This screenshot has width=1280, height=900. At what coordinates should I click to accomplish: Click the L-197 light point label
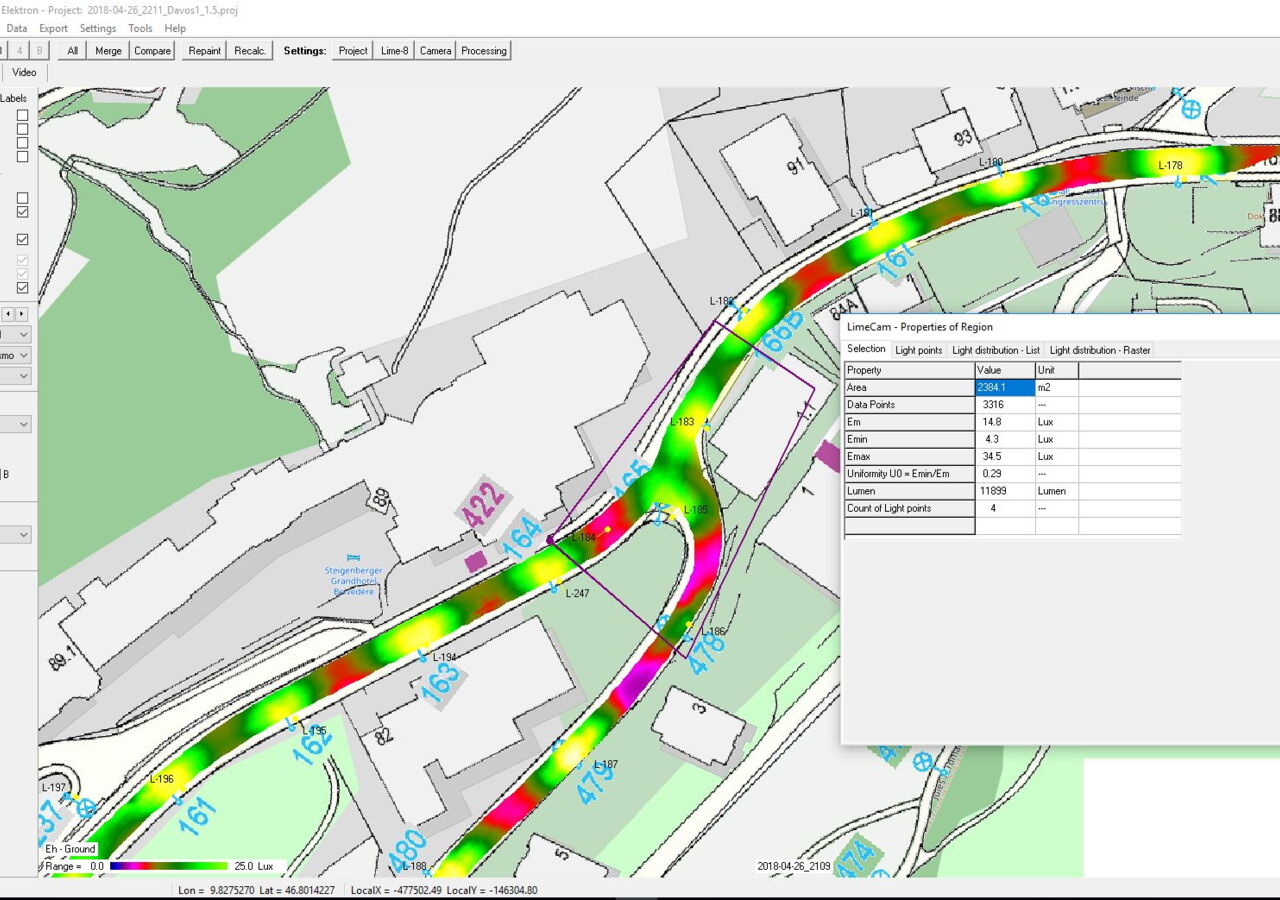(53, 788)
